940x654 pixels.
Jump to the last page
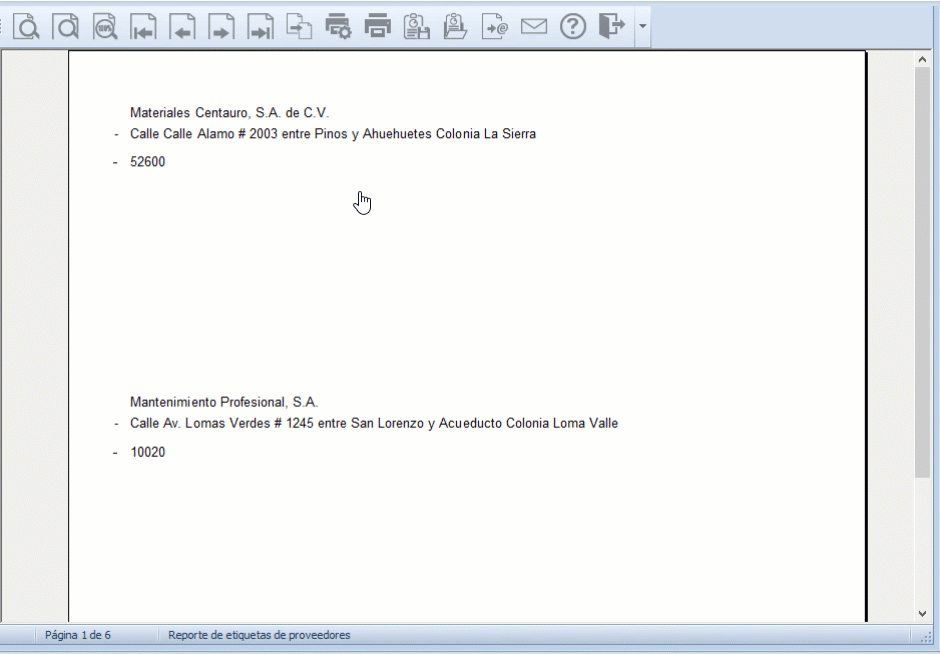(x=260, y=27)
